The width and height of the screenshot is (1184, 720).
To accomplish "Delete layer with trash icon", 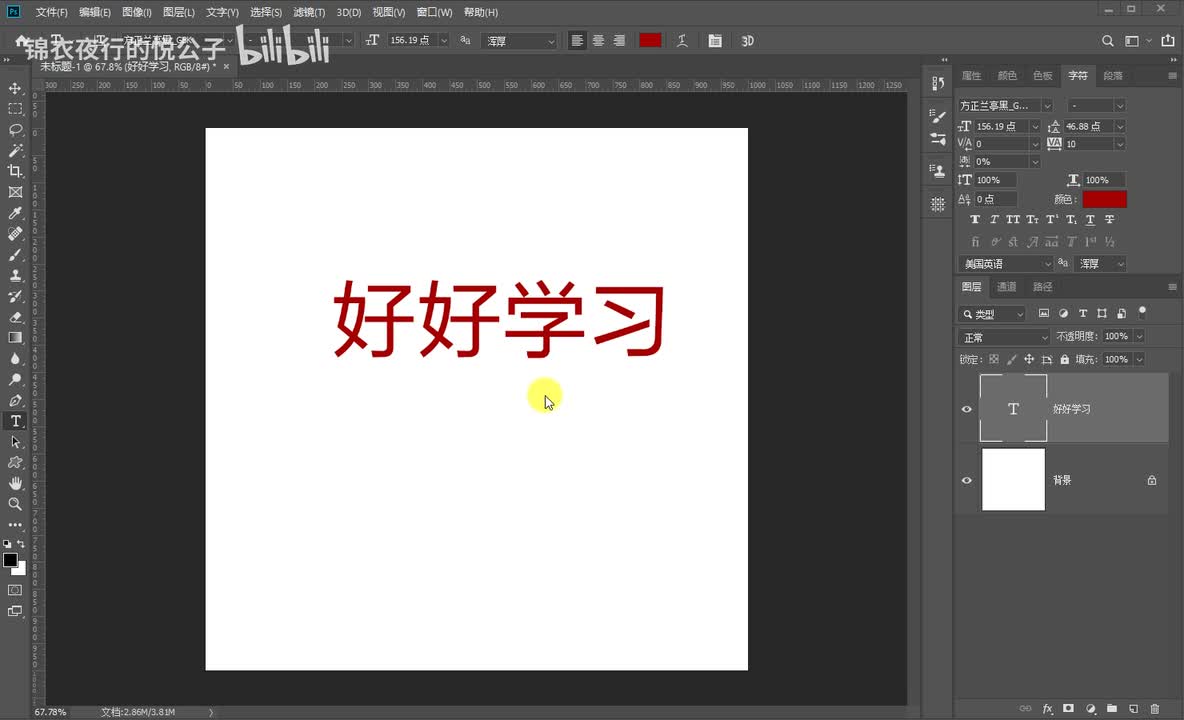I will coord(1155,709).
